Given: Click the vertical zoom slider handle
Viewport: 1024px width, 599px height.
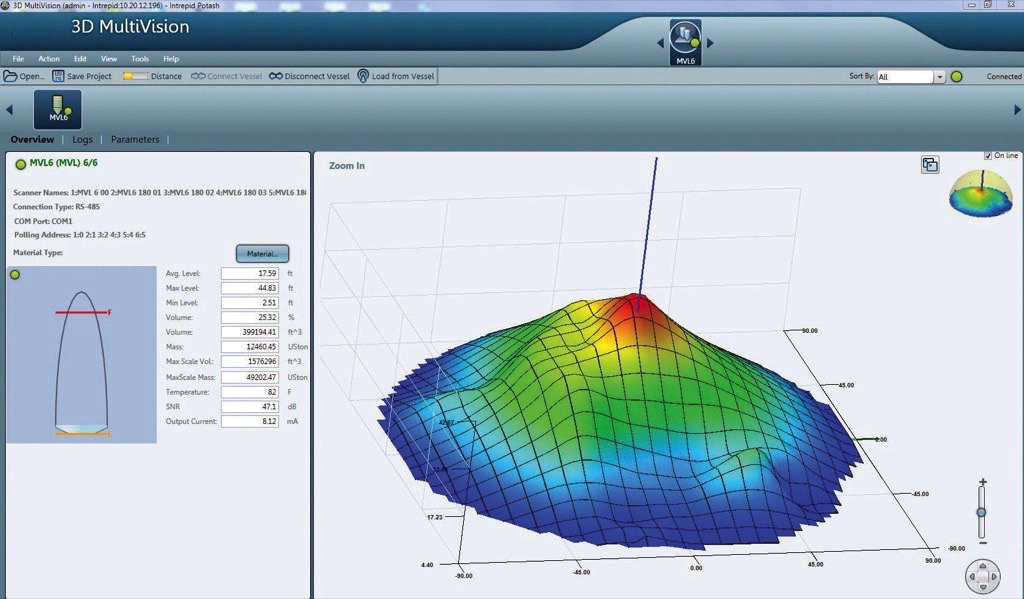Looking at the screenshot, I should click(x=982, y=512).
